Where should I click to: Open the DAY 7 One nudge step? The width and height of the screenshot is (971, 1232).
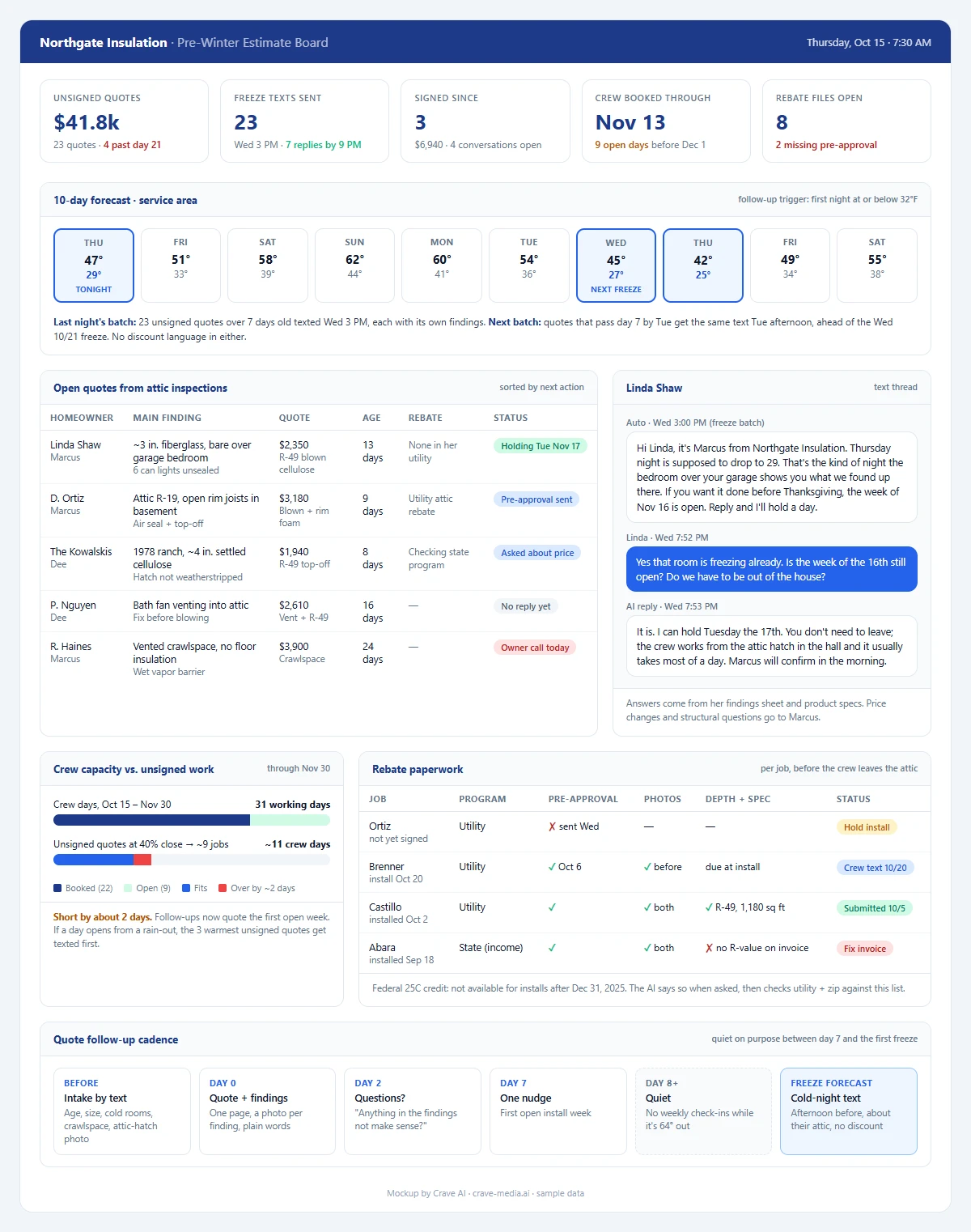(558, 1111)
